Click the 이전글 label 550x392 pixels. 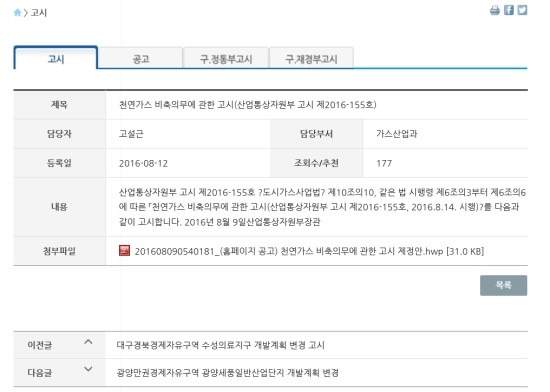[40, 345]
